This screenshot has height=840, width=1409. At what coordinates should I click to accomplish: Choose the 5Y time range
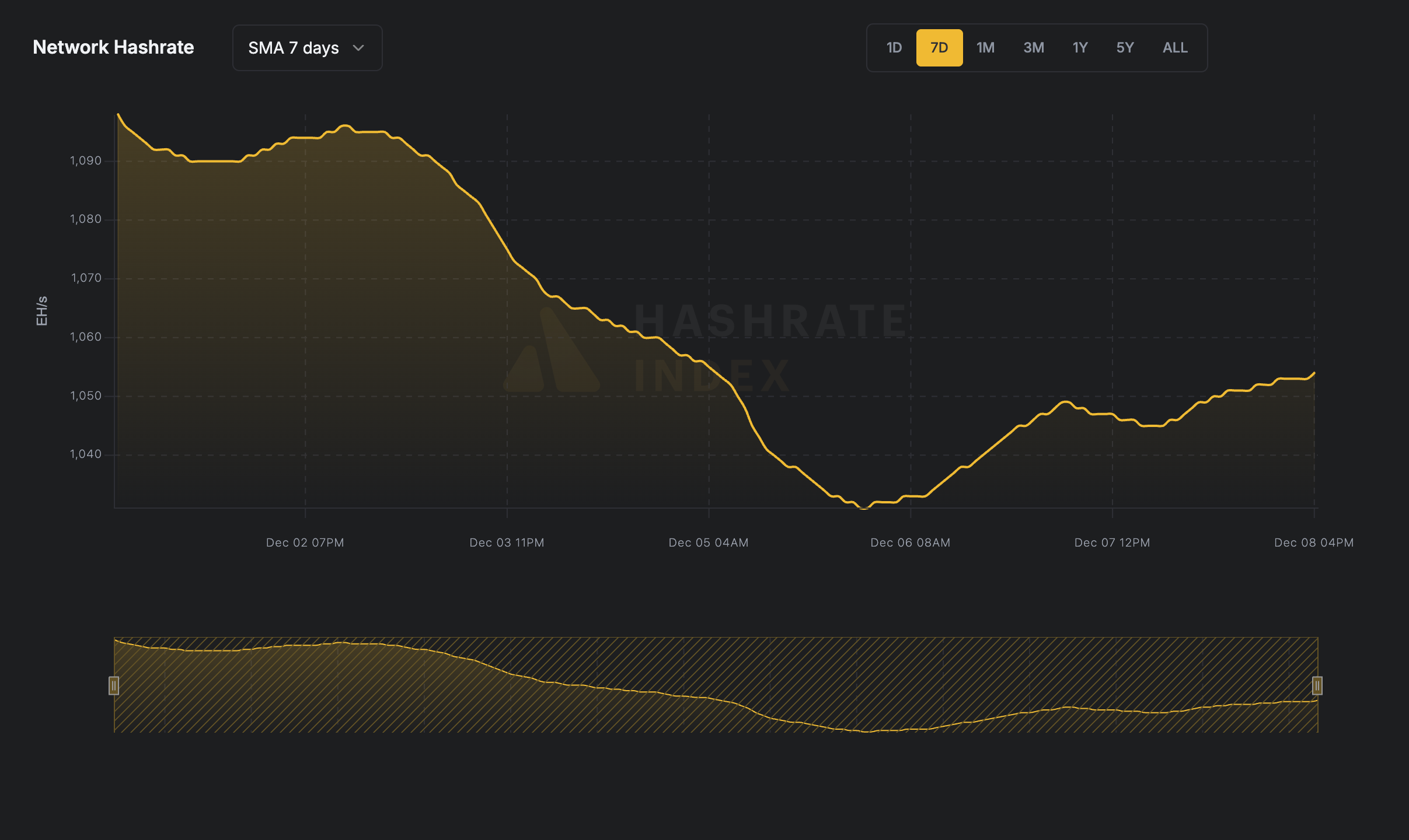1125,47
